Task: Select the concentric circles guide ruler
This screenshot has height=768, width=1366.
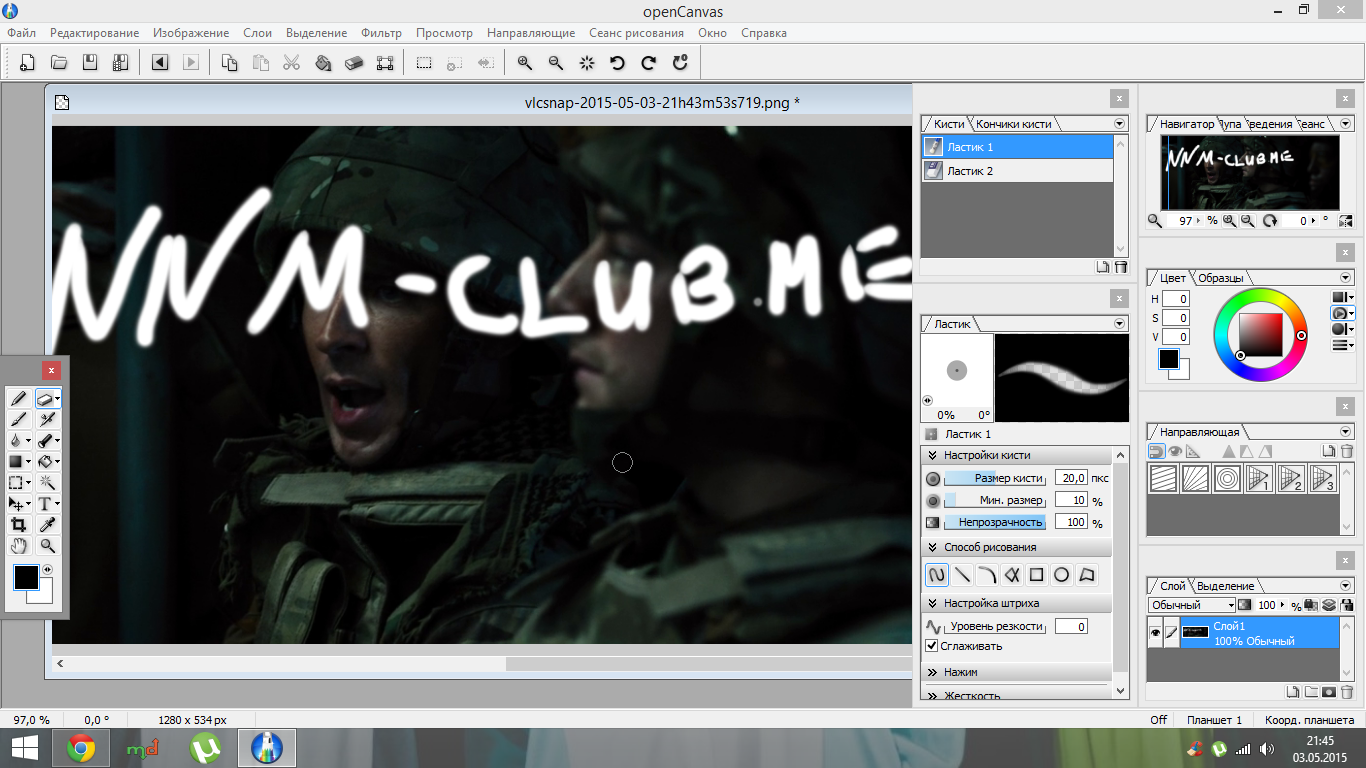Action: click(1227, 479)
